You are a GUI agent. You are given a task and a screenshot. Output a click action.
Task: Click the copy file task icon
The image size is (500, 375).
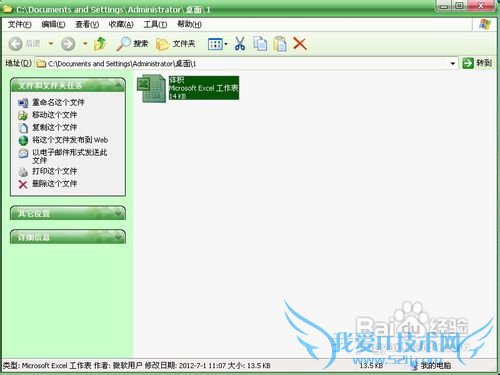click(x=23, y=128)
